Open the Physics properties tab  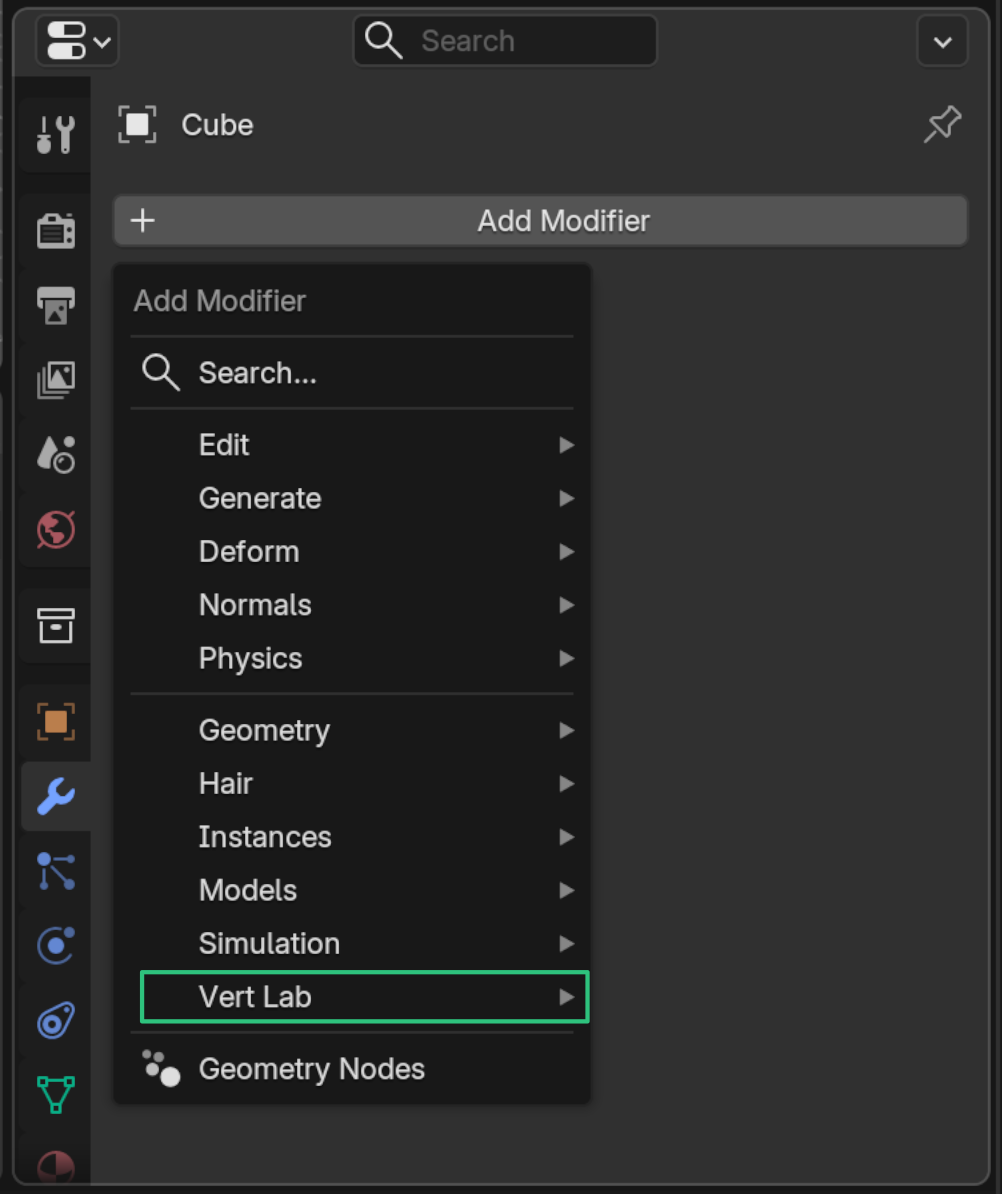[x=56, y=946]
